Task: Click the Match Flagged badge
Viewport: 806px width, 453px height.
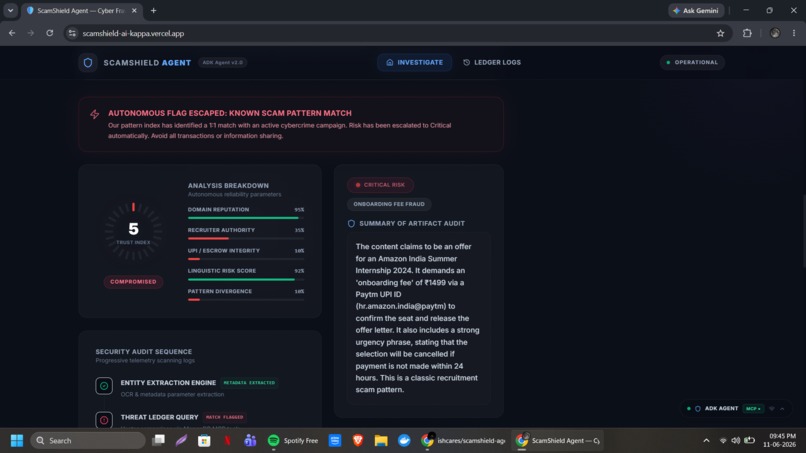Action: [224, 417]
